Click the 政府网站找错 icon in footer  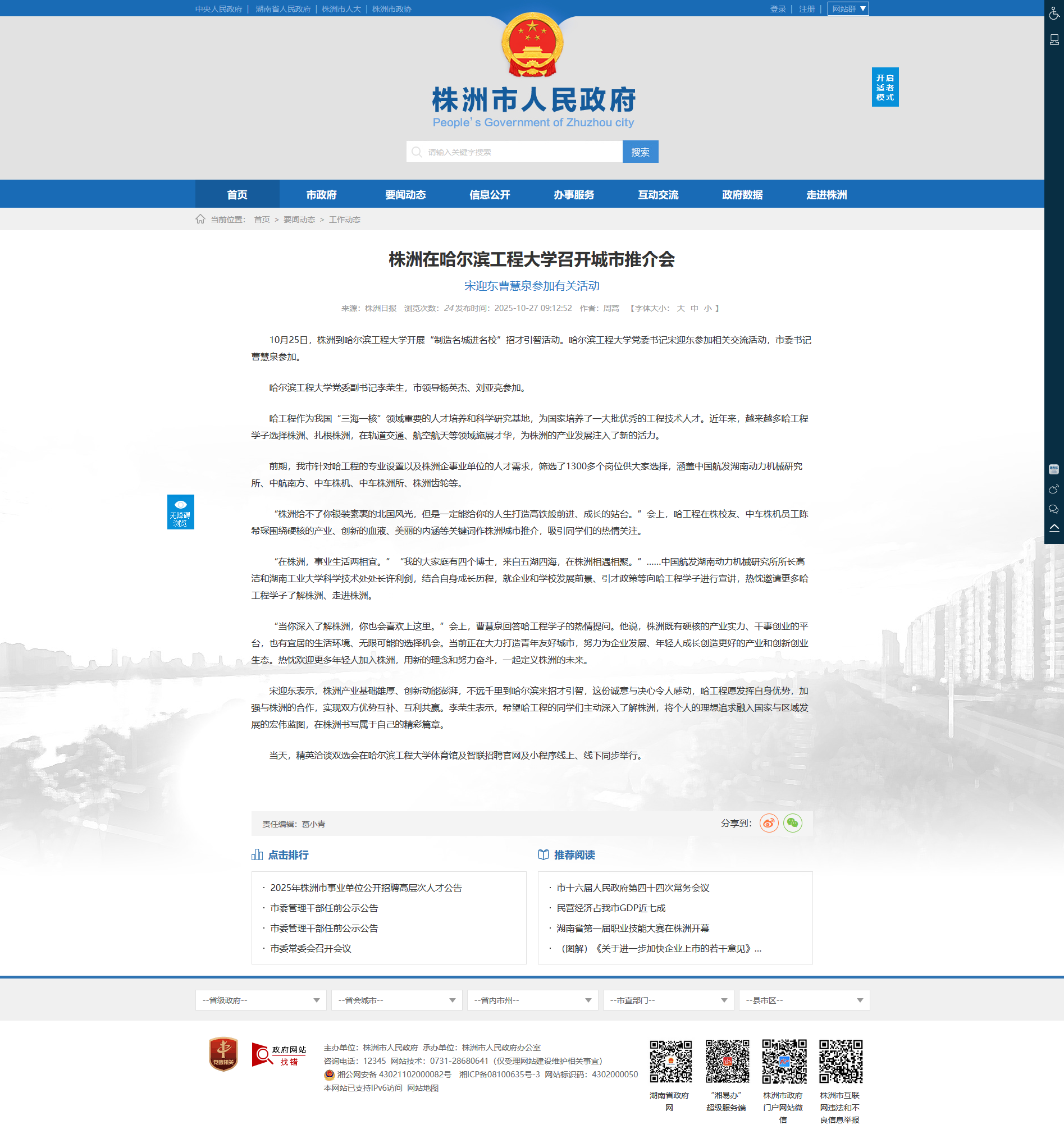(x=279, y=1054)
